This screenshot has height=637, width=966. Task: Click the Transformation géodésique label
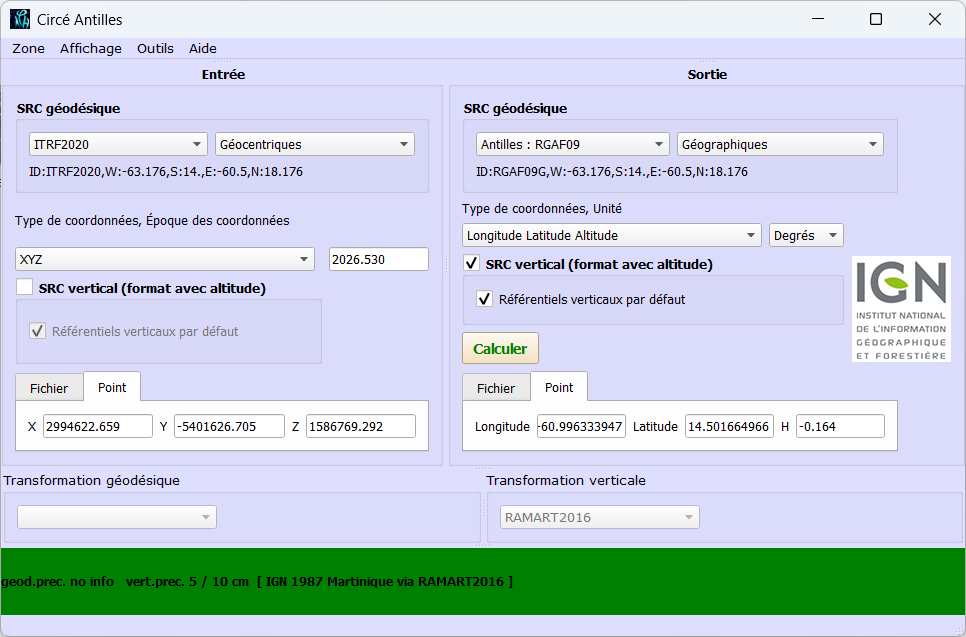92,481
